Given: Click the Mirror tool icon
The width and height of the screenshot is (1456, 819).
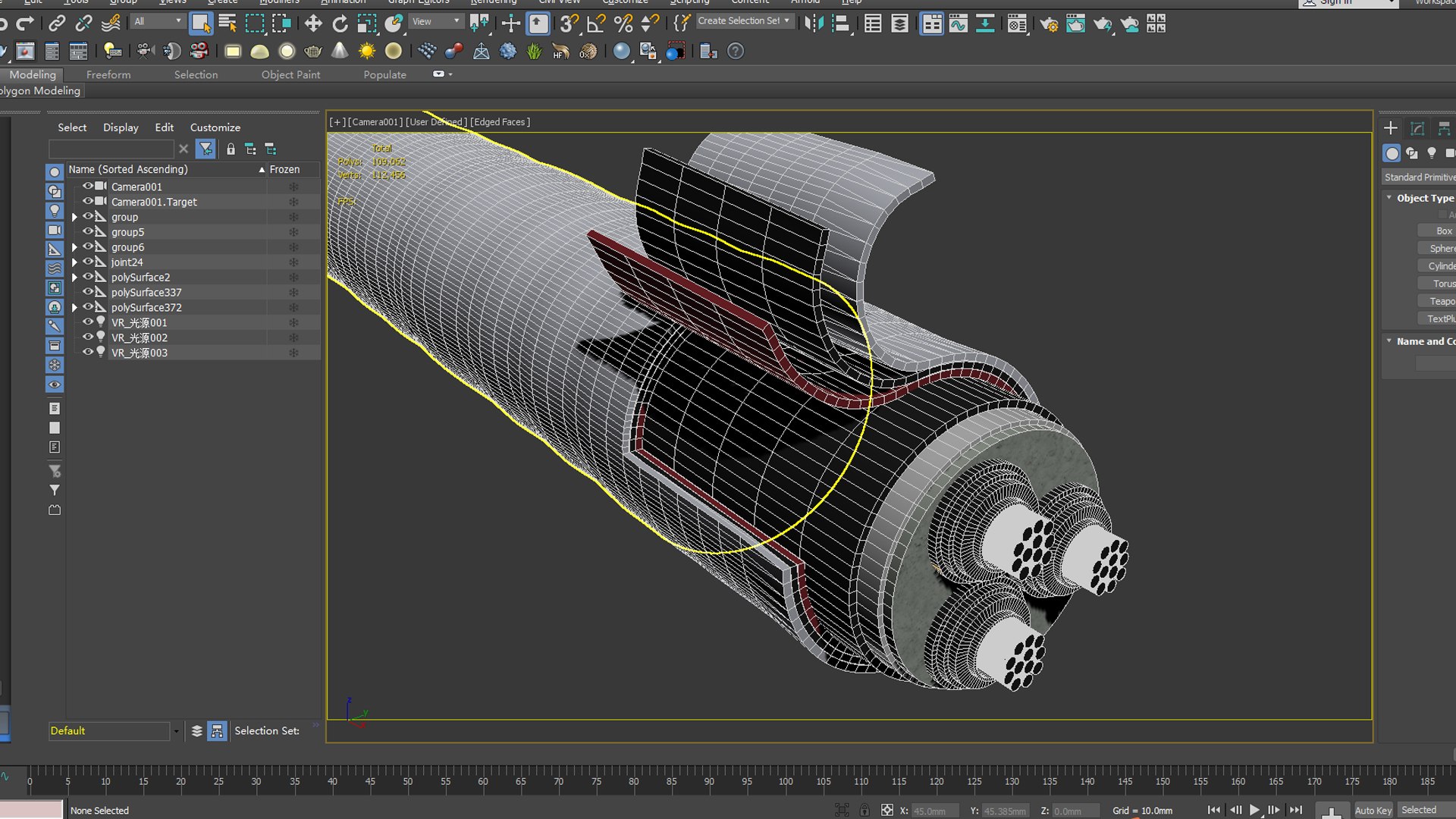Looking at the screenshot, I should 814,24.
